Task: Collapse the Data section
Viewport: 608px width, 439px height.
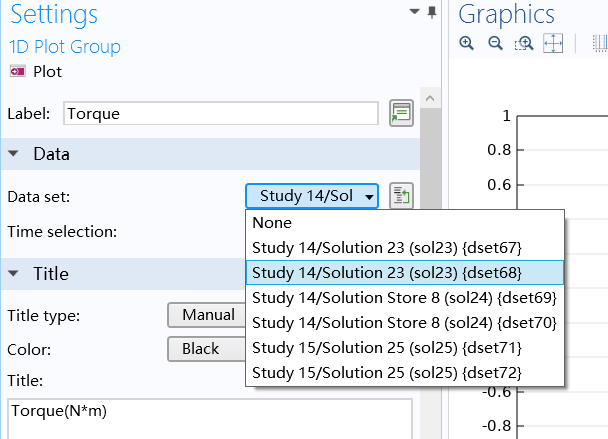Action: pyautogui.click(x=13, y=154)
